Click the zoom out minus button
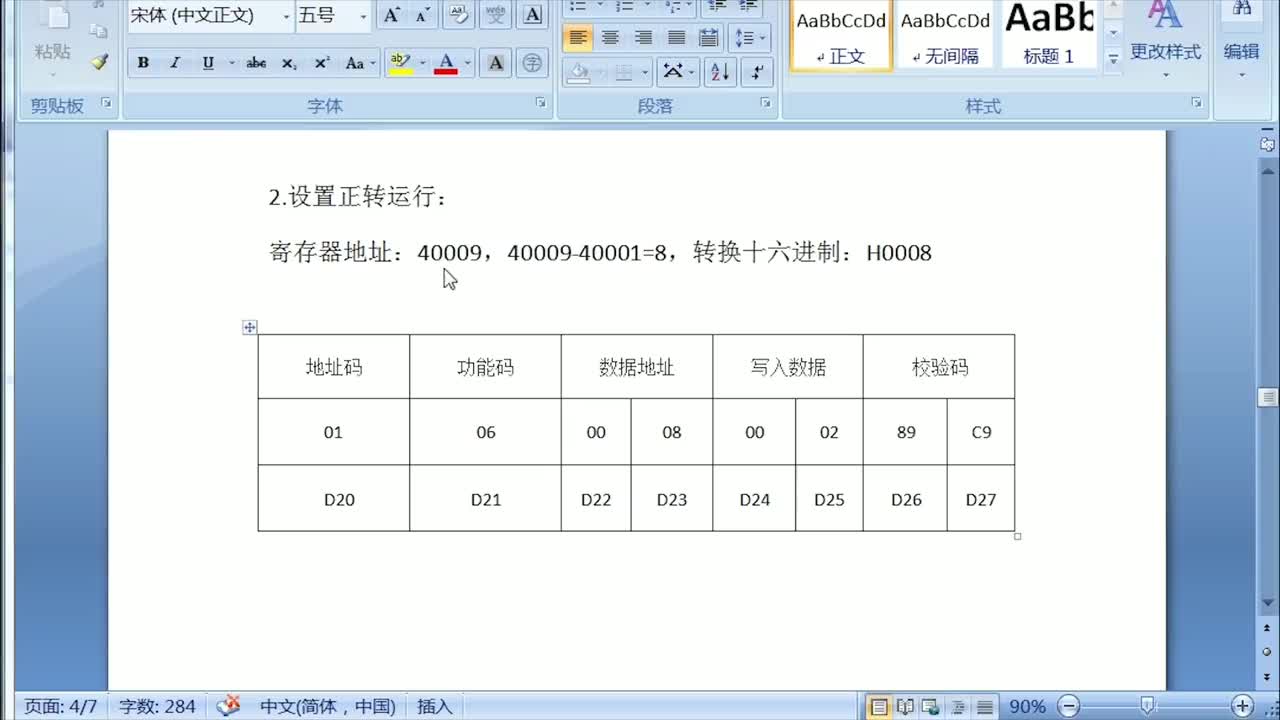 click(1068, 706)
